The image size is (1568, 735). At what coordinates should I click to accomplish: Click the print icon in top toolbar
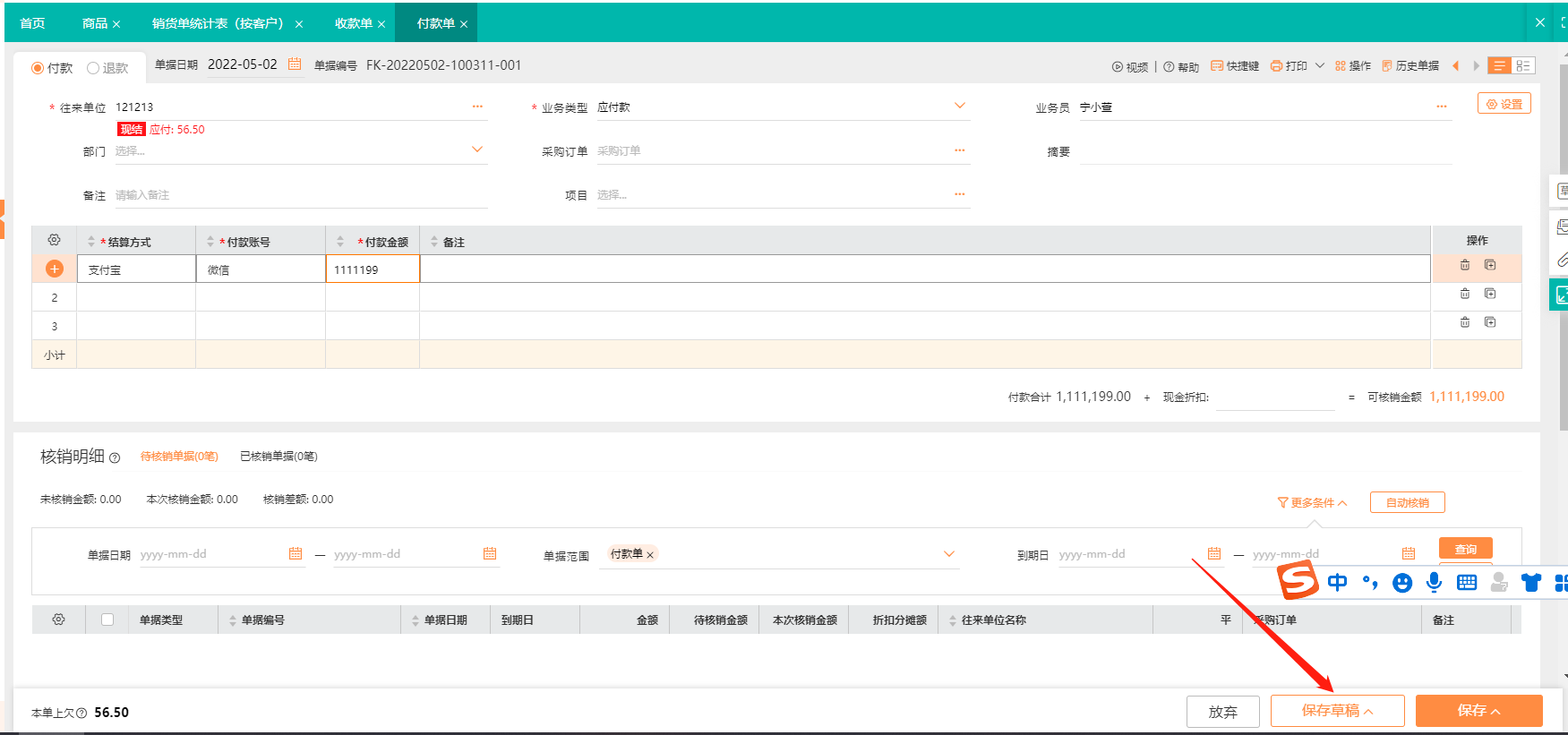tap(1276, 66)
